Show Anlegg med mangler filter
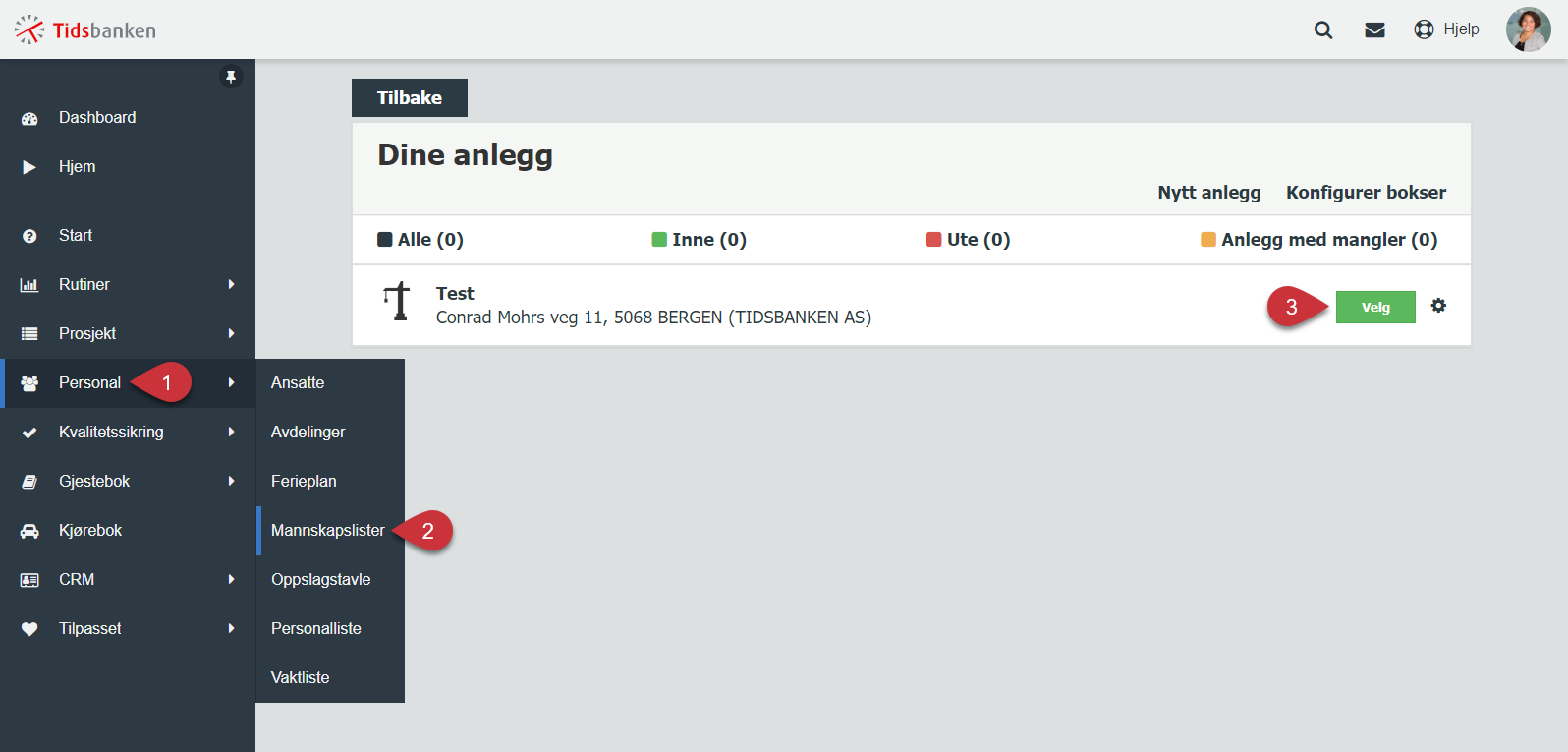The height and width of the screenshot is (752, 1568). (x=1319, y=240)
